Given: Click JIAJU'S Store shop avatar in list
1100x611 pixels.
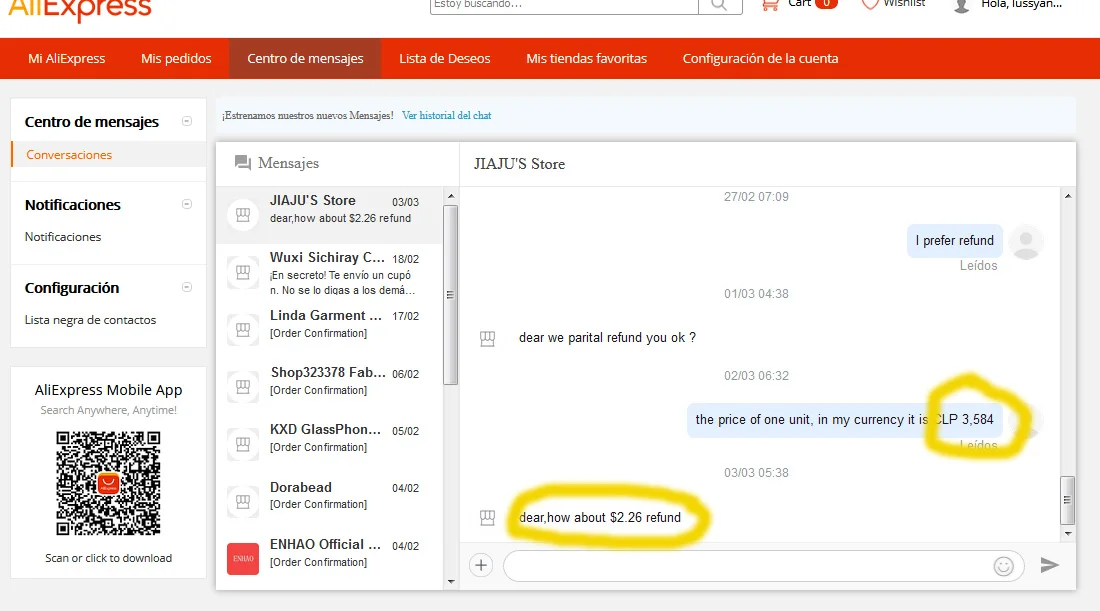Looking at the screenshot, I should tap(243, 215).
